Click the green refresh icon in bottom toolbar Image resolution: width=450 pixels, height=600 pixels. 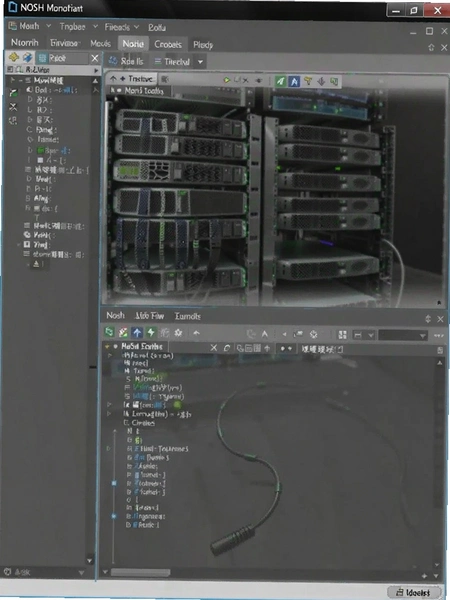coord(109,332)
